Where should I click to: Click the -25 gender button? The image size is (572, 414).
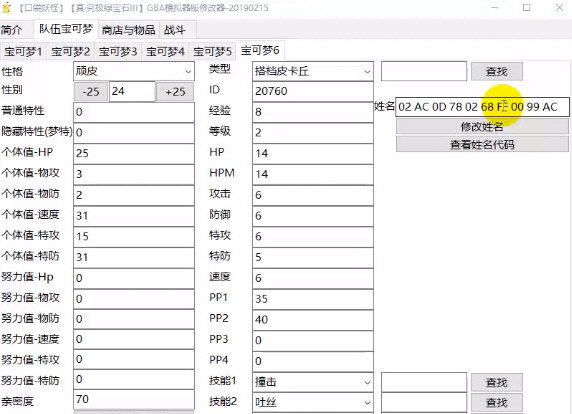click(x=91, y=91)
